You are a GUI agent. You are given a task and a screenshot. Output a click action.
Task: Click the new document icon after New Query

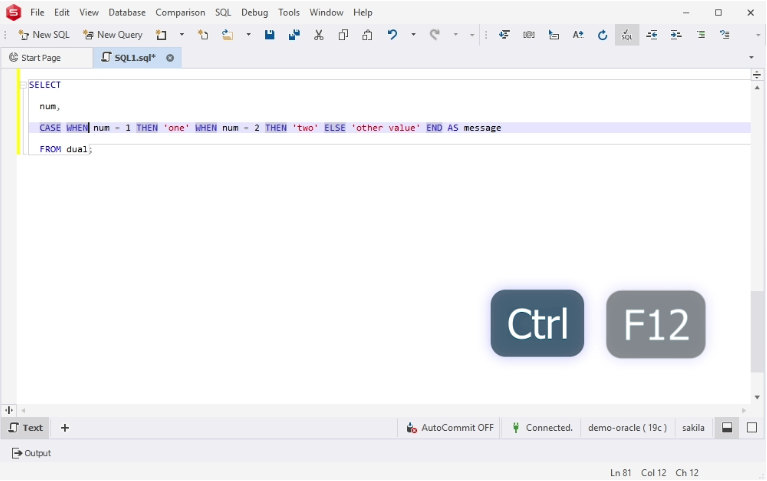click(x=161, y=35)
